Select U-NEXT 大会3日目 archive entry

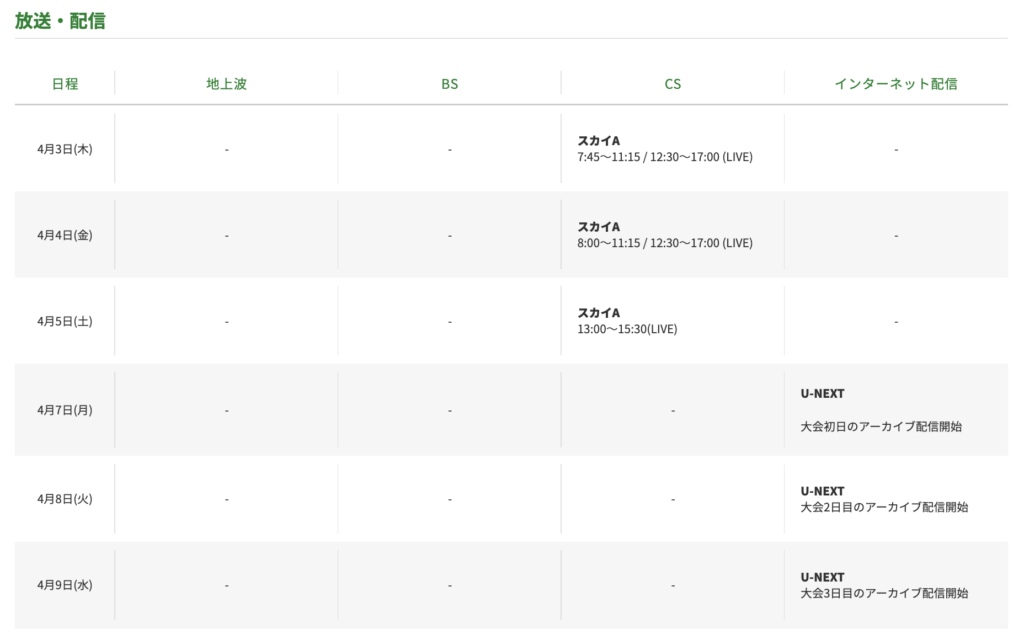tap(884, 593)
